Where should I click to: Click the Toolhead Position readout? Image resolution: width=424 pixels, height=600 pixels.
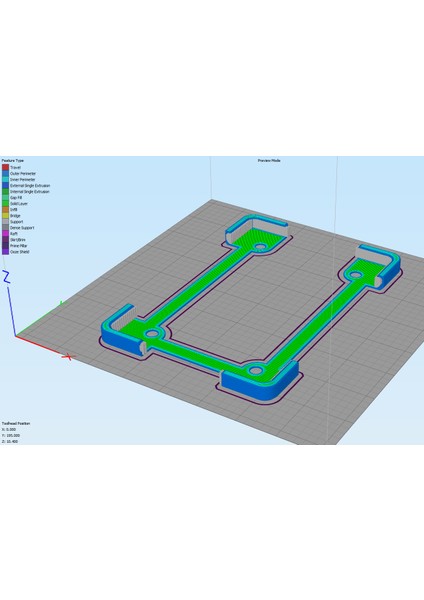[x=16, y=424]
